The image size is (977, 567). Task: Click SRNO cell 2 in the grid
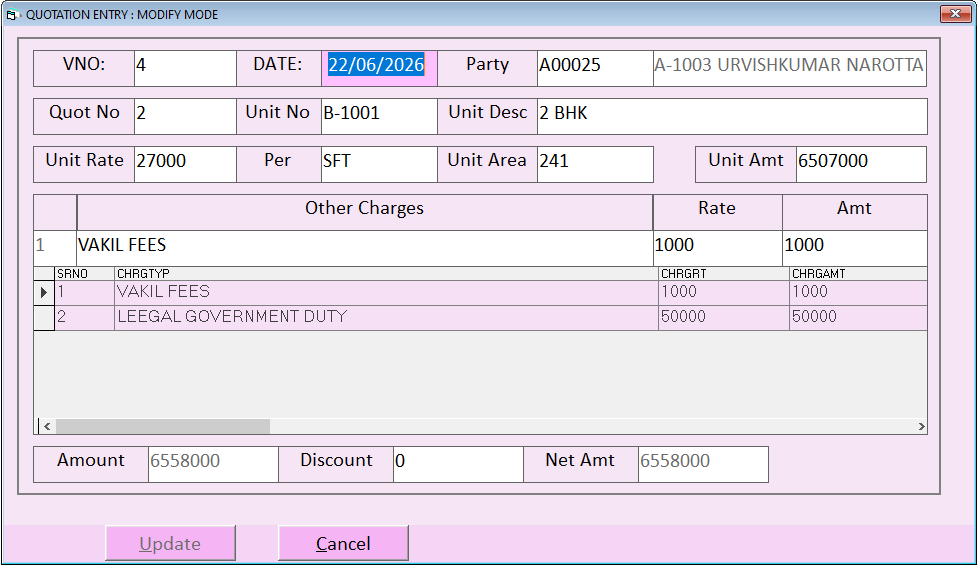(x=84, y=318)
